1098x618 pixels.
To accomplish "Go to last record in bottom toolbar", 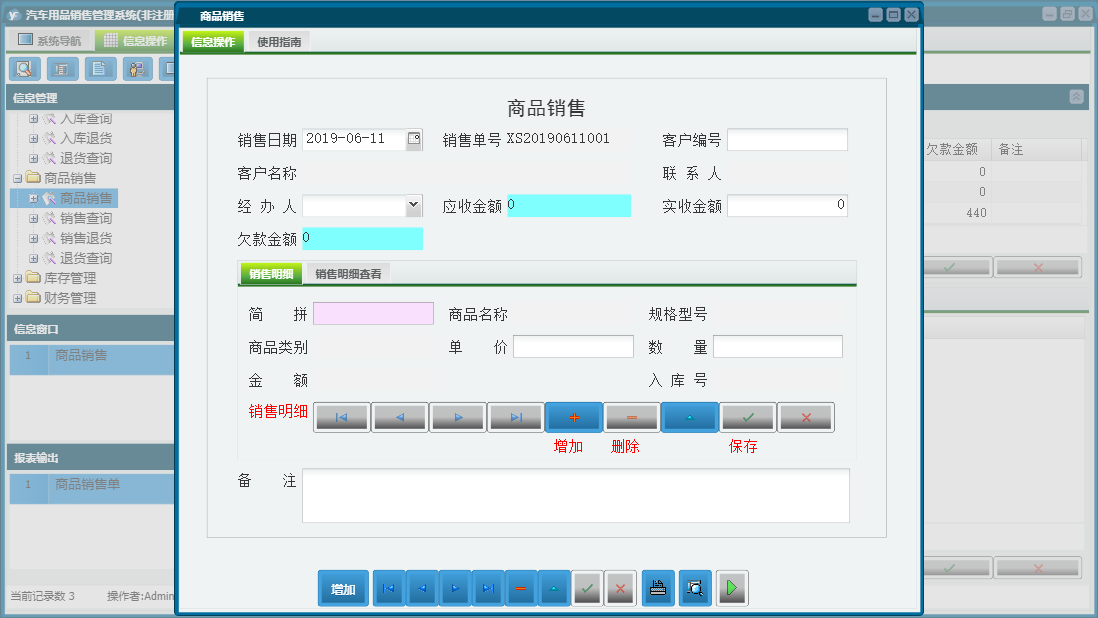I will click(488, 588).
